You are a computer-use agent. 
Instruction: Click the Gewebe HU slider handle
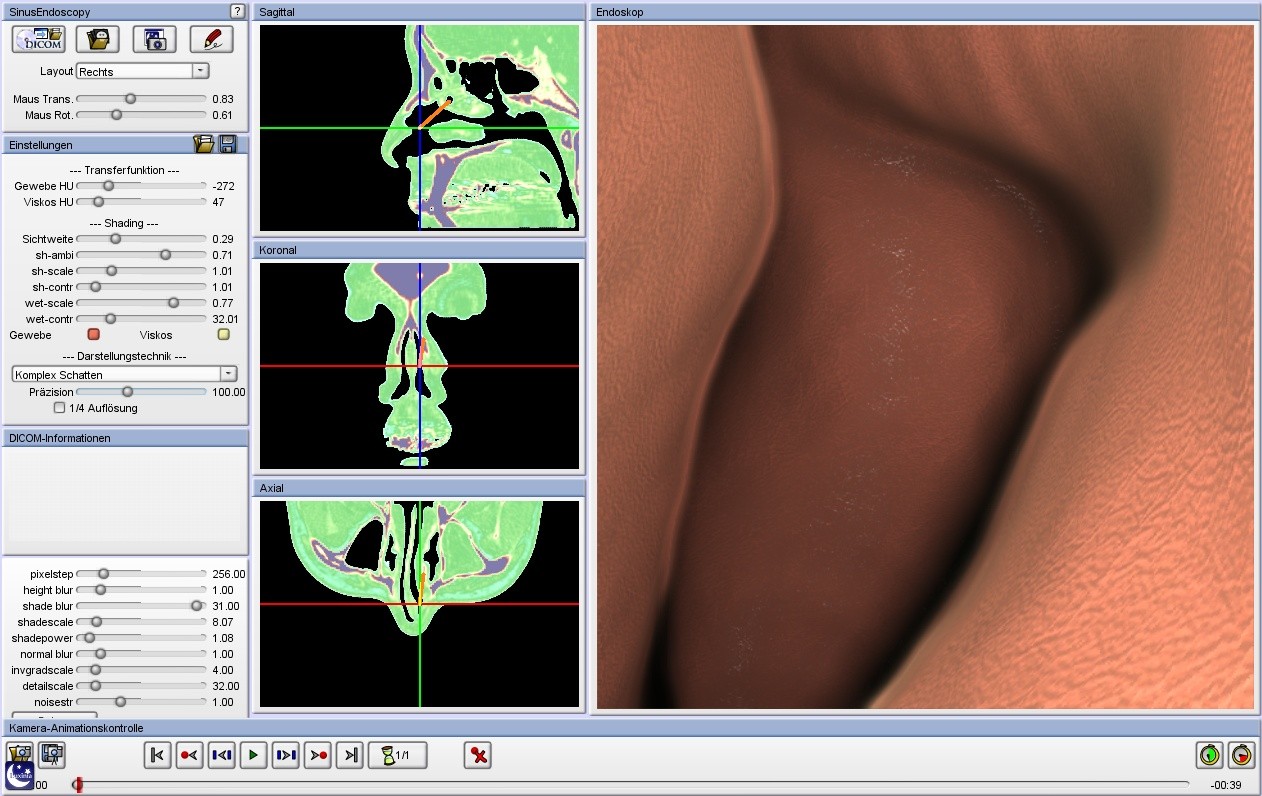109,186
